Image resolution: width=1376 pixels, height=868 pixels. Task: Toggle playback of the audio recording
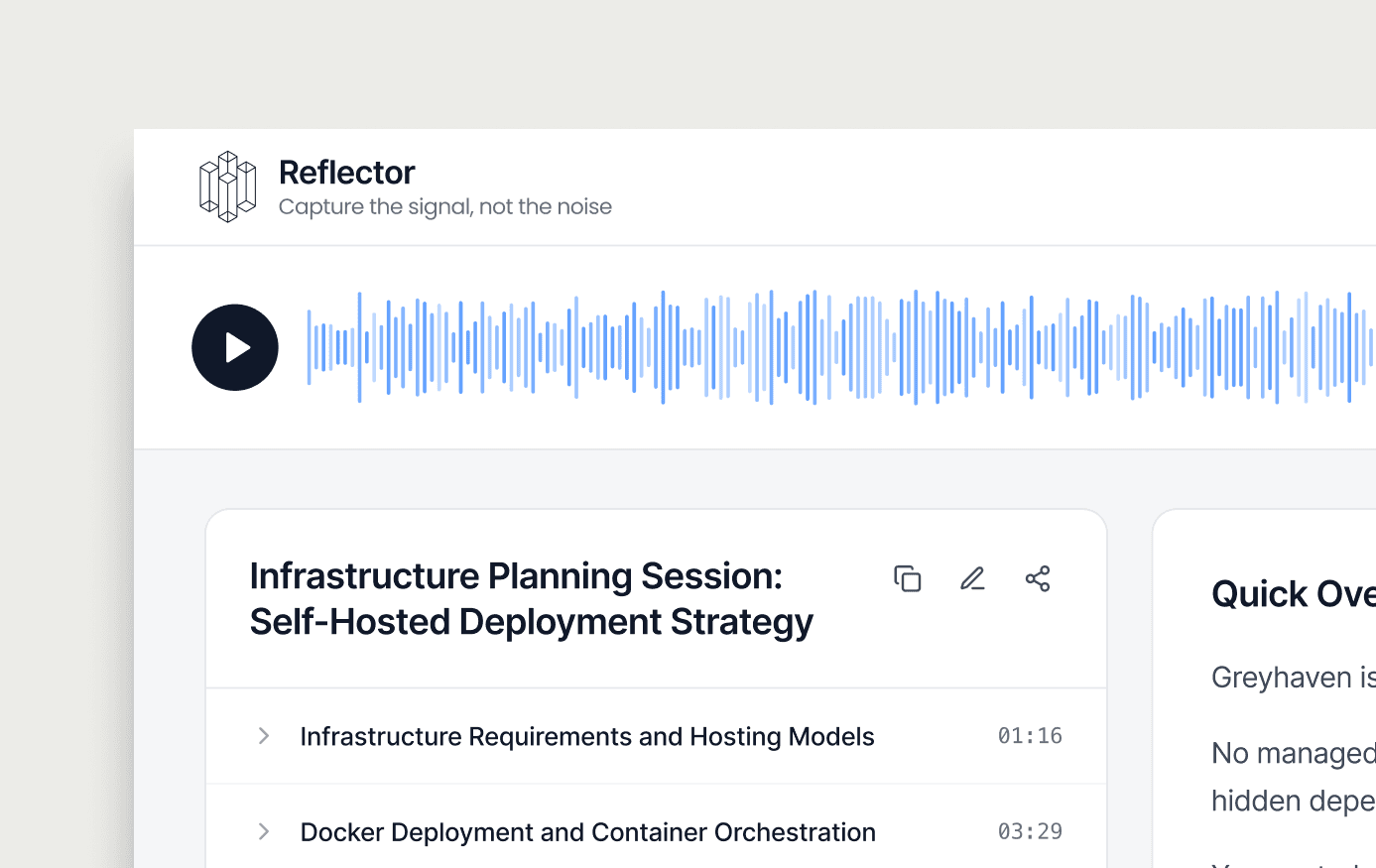[235, 347]
